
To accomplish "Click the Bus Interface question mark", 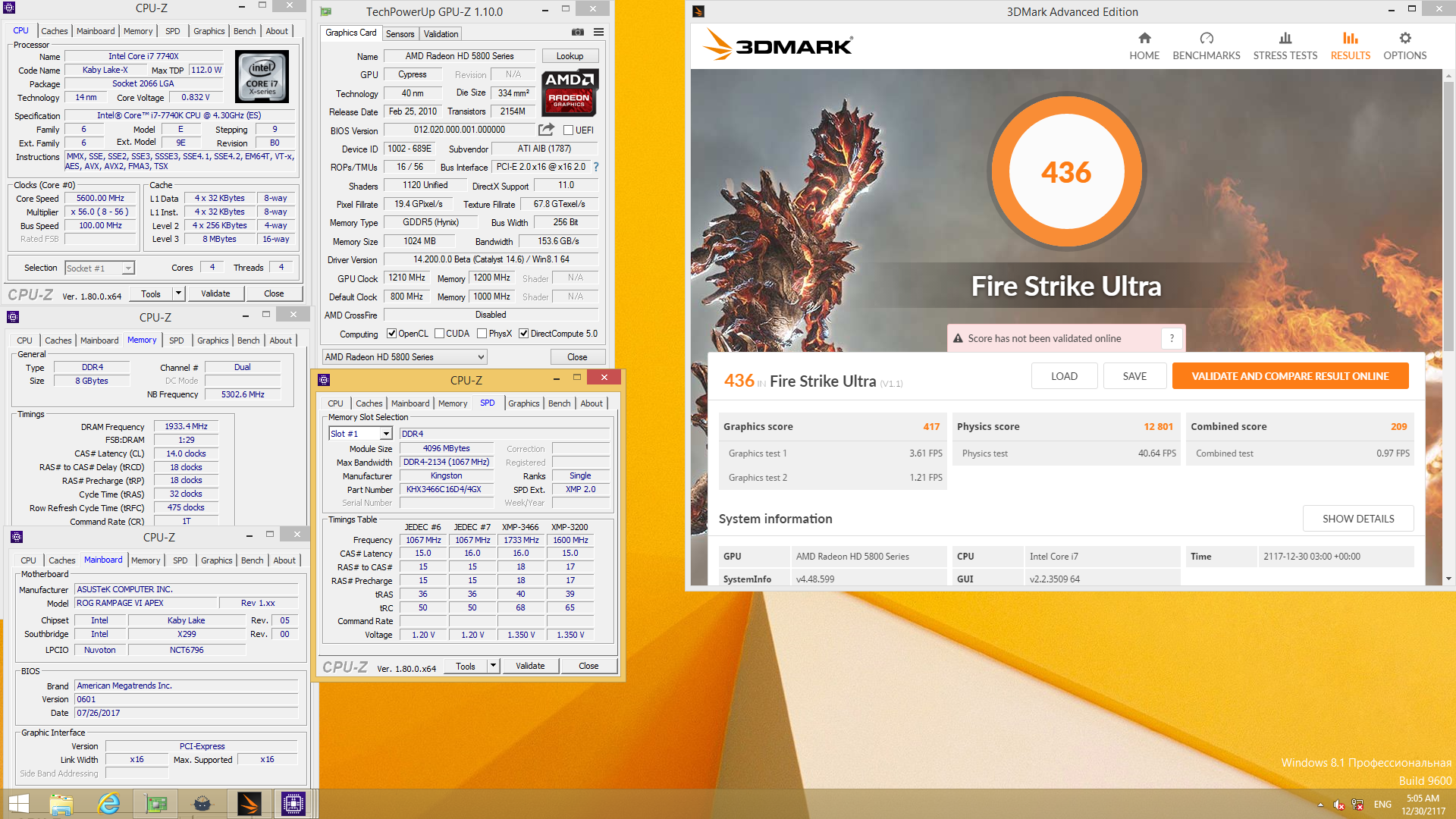I will pyautogui.click(x=596, y=167).
